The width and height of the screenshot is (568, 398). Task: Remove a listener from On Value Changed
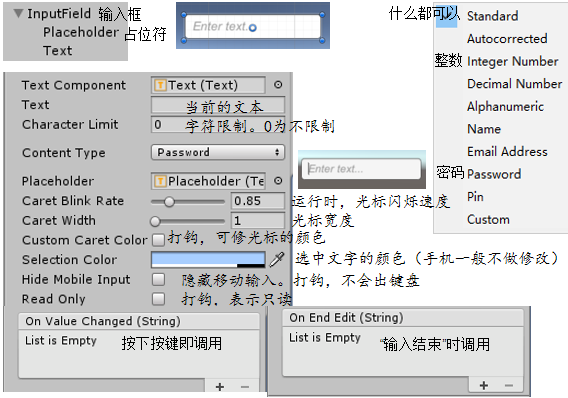point(245,387)
